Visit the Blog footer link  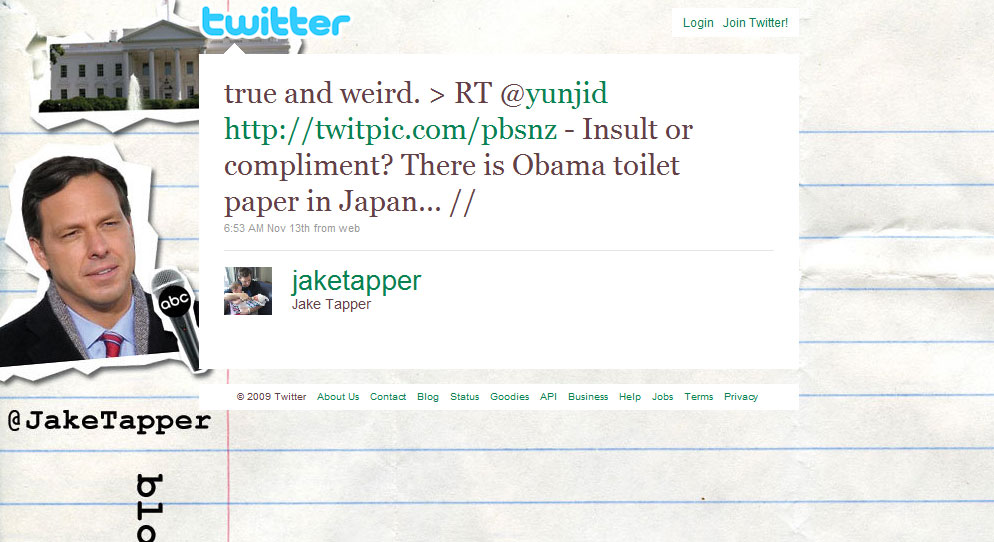[428, 397]
